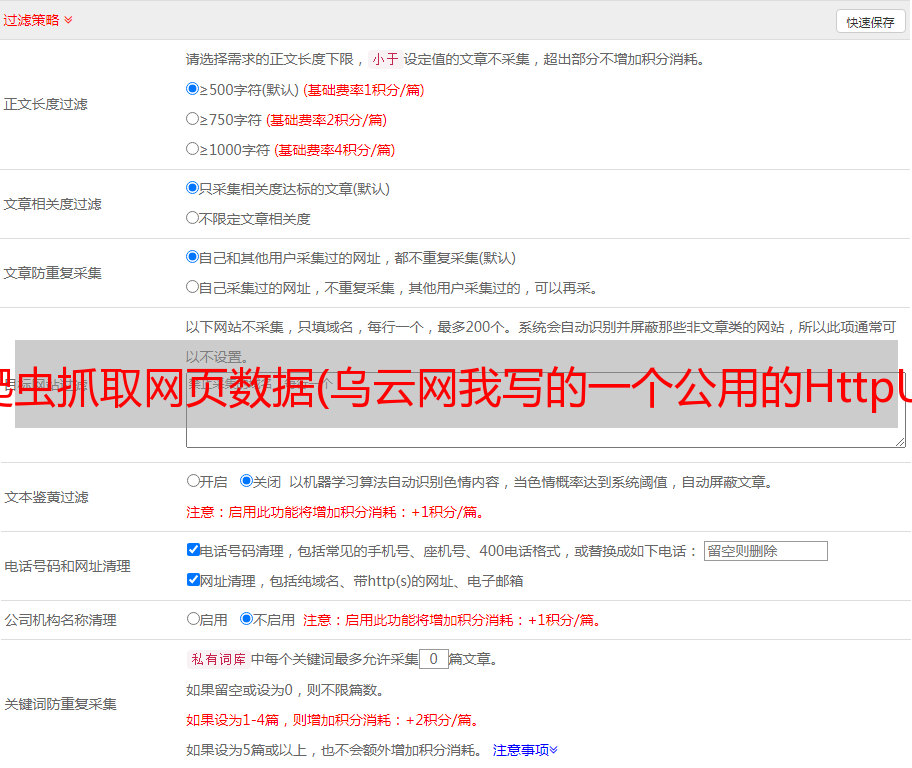
Task: Collapse the 过滤策略 section header
Action: coord(38,20)
